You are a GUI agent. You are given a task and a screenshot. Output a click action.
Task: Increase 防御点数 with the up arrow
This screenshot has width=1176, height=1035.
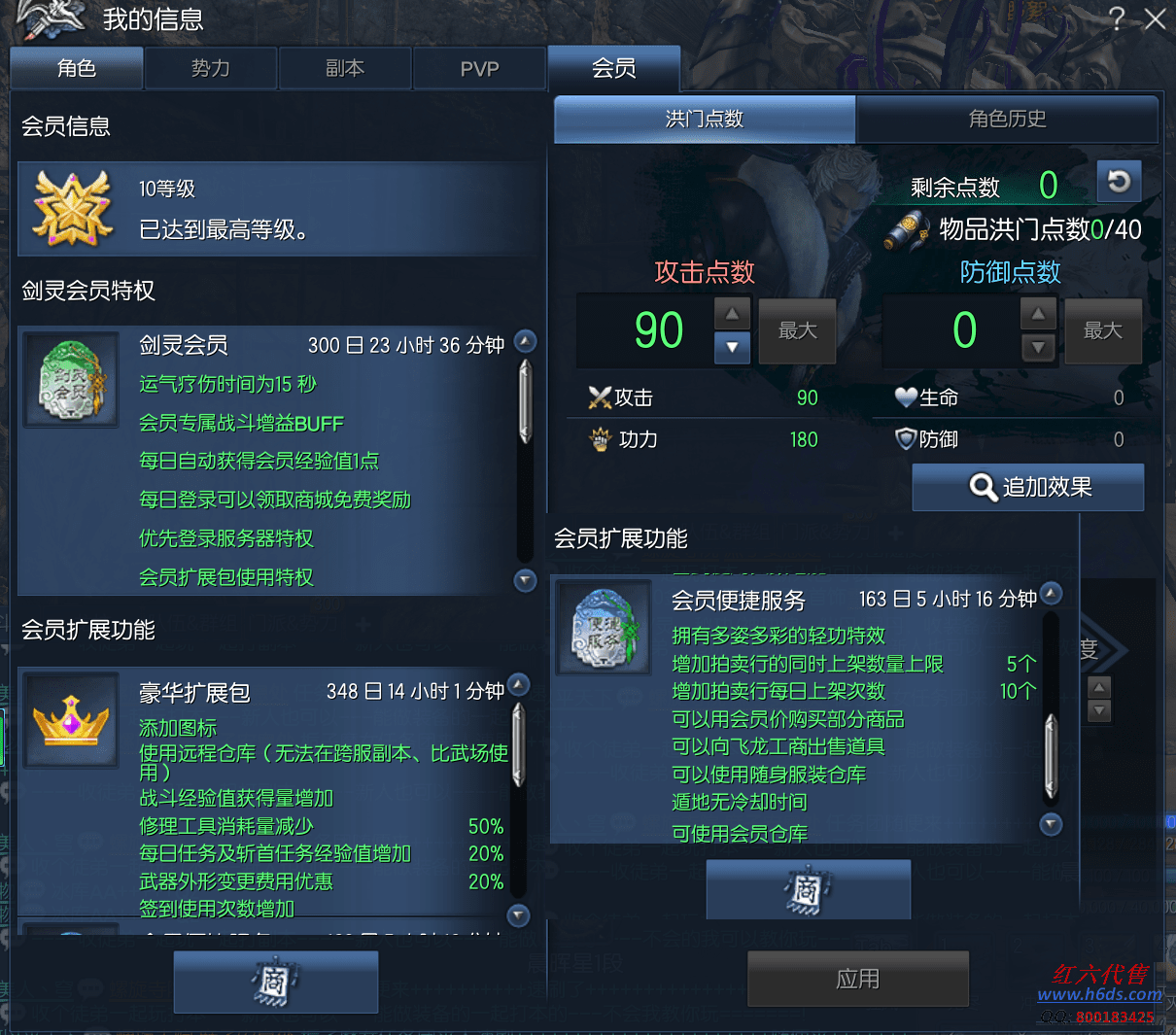pos(1038,314)
